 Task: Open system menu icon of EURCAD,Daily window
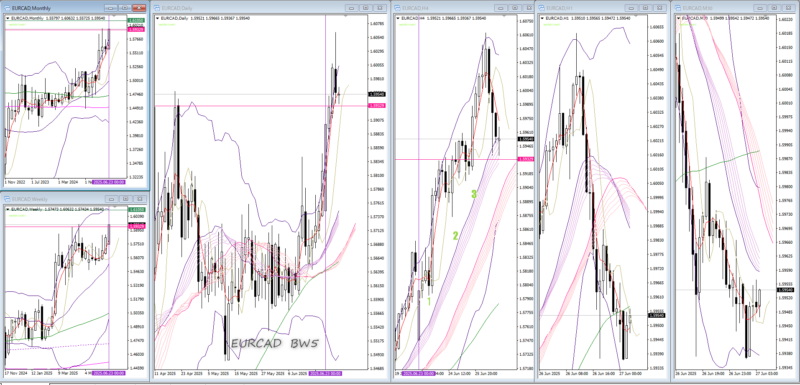[157, 8]
